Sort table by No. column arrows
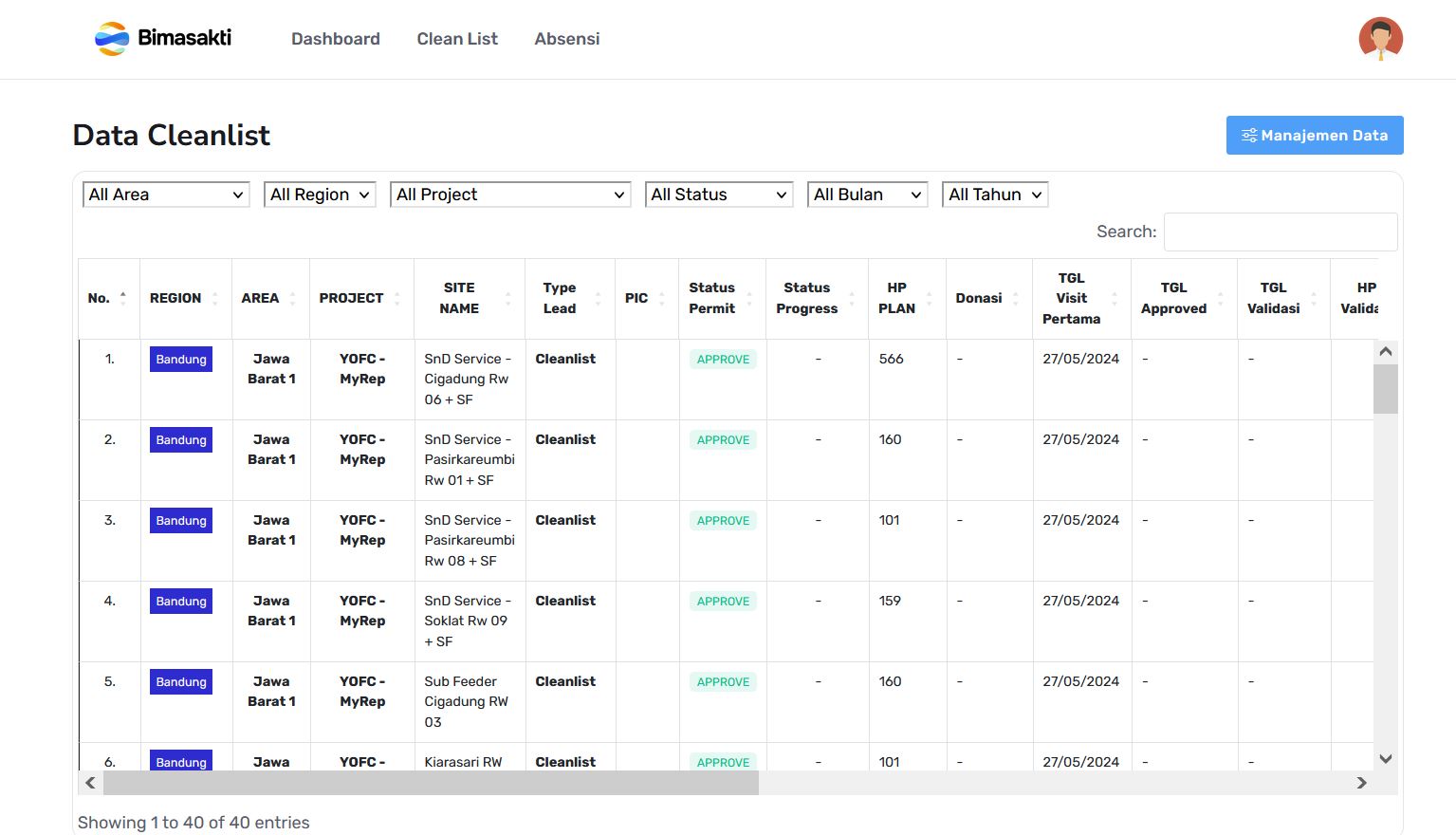Image resolution: width=1456 pixels, height=835 pixels. pyautogui.click(x=123, y=298)
